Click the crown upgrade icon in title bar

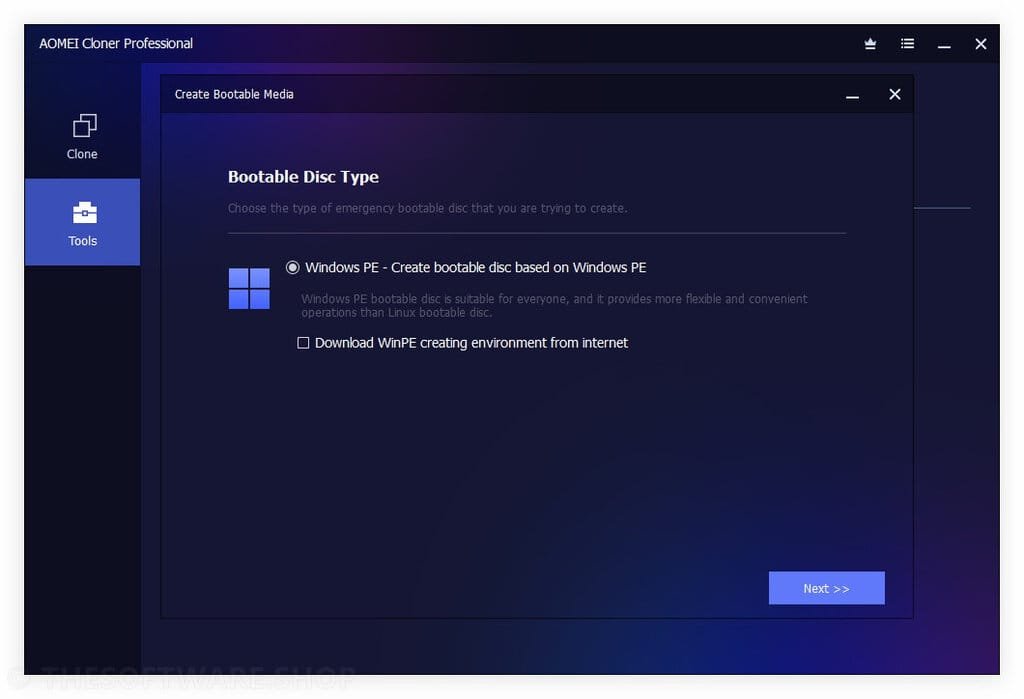pyautogui.click(x=870, y=44)
